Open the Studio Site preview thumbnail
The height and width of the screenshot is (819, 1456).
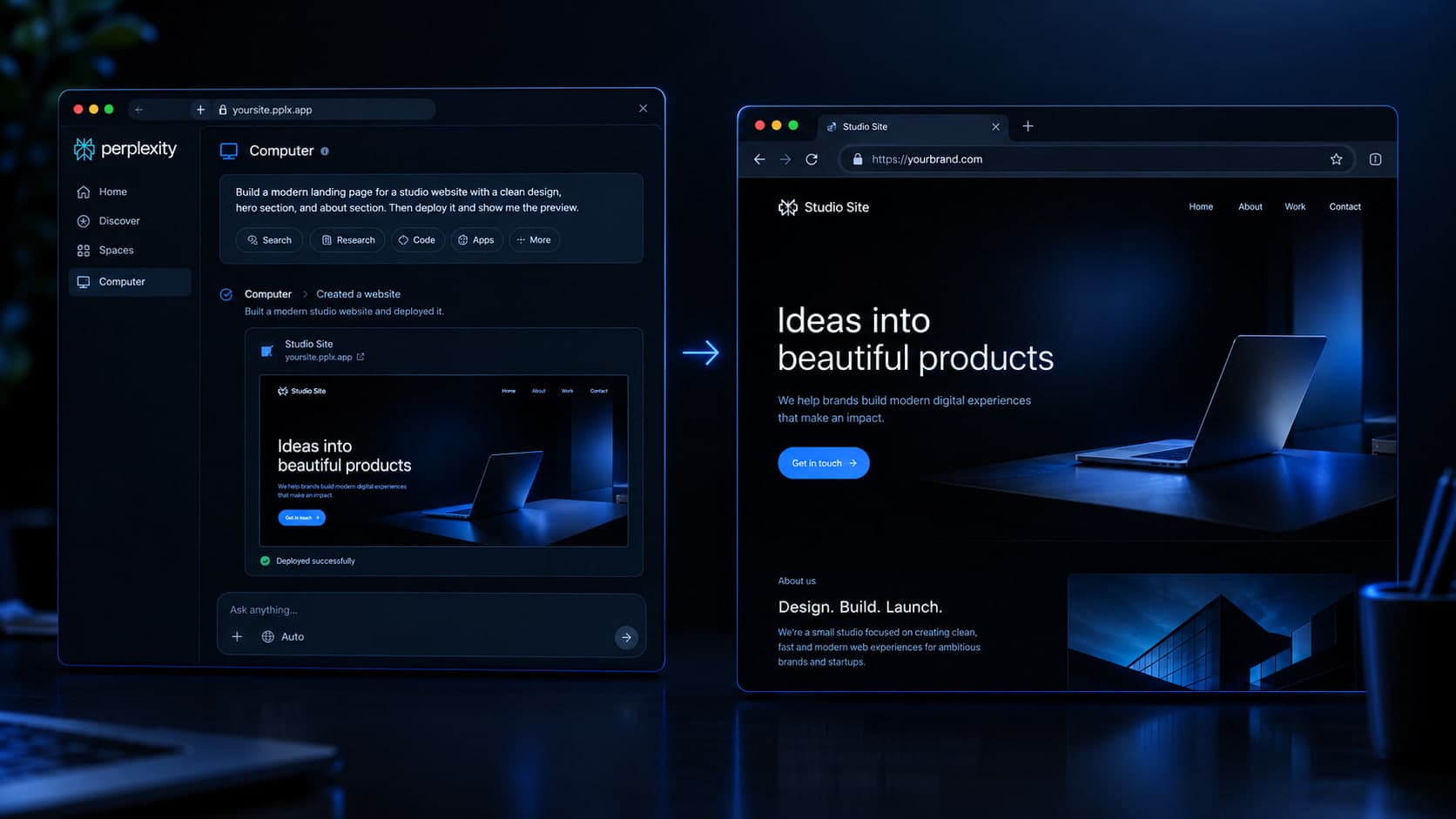point(443,460)
